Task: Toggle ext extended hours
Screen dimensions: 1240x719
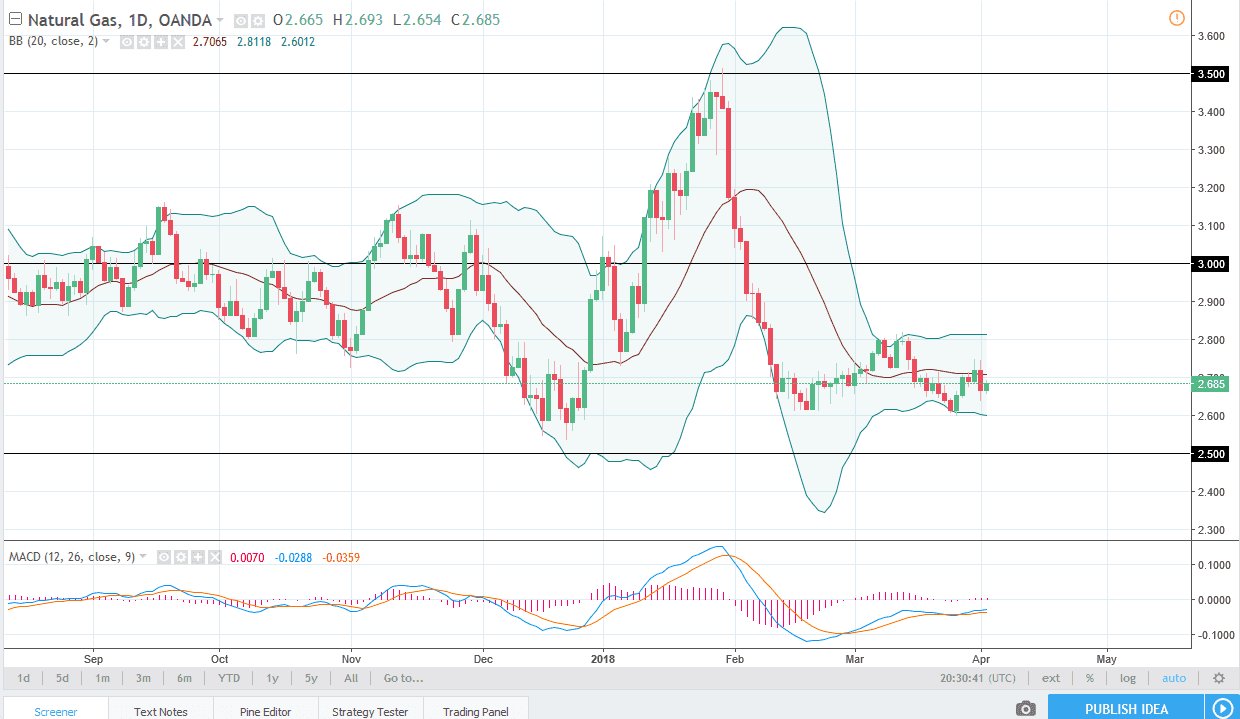Action: coord(1051,678)
